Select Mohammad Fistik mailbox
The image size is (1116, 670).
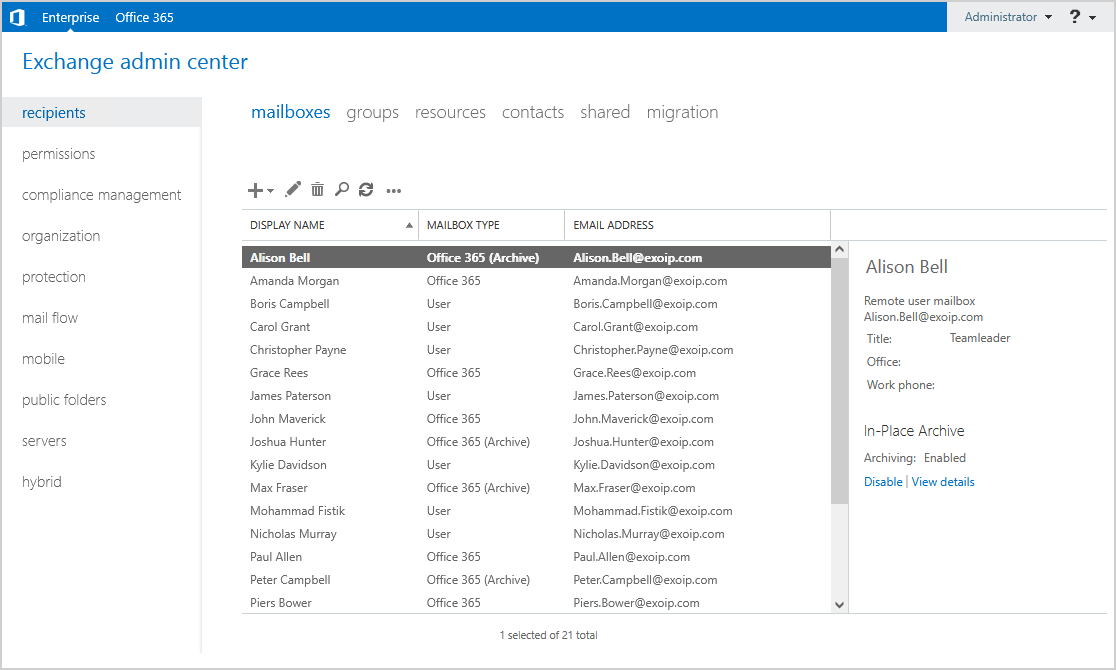pyautogui.click(x=537, y=511)
